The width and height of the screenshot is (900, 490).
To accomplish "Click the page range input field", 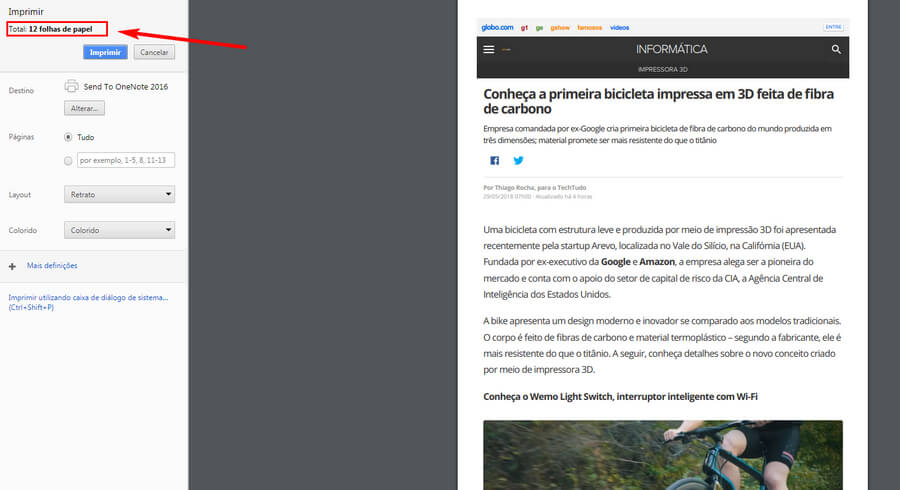I will 125,160.
